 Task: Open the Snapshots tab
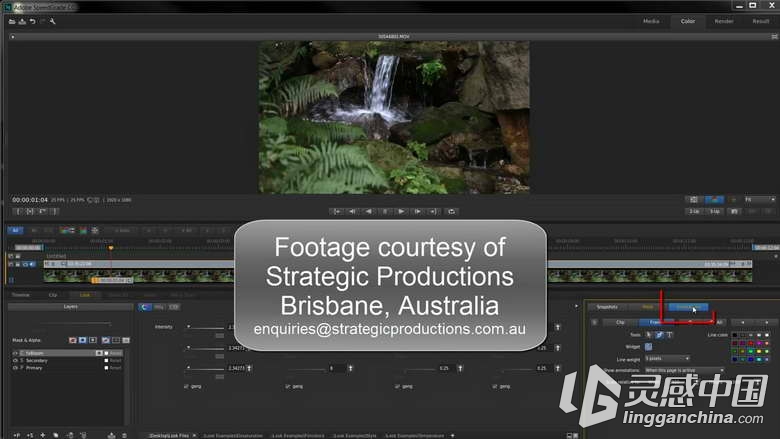607,307
